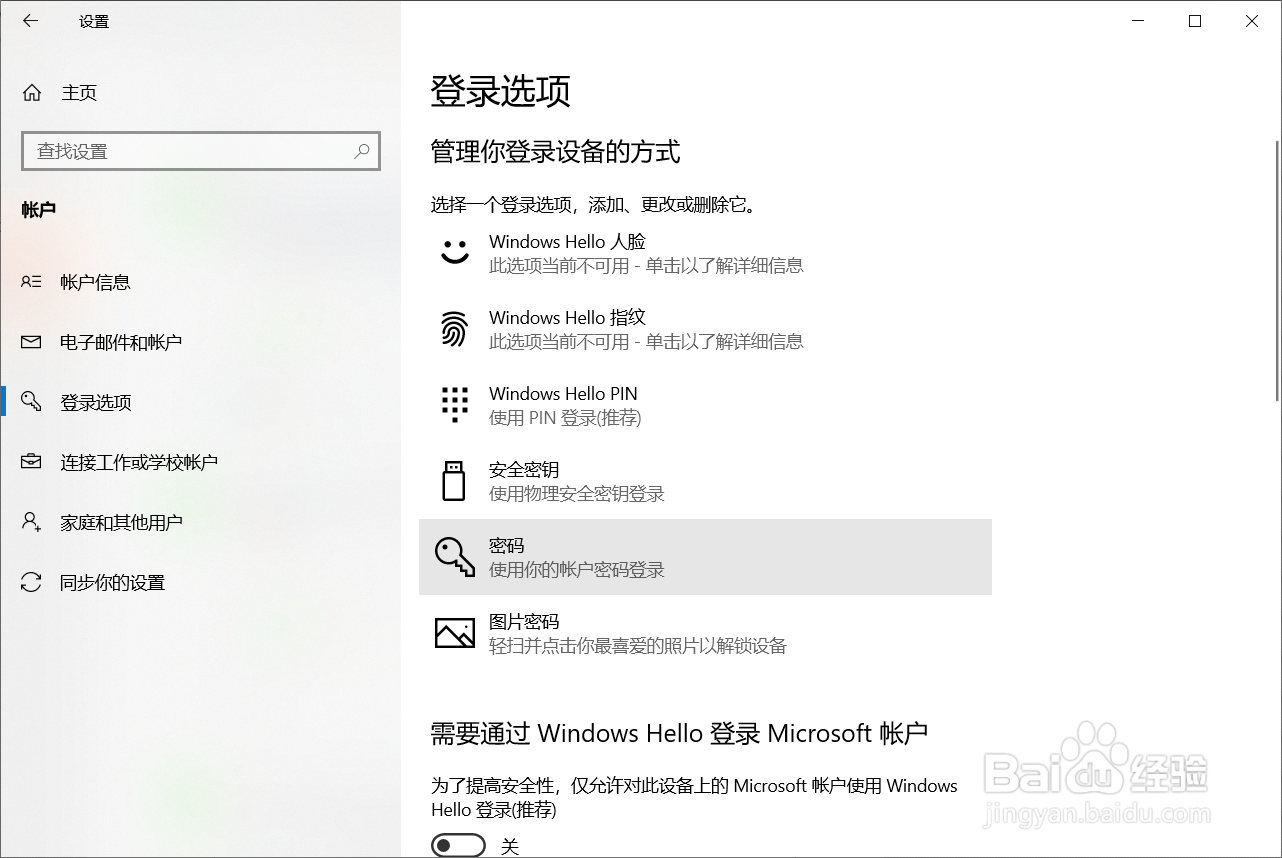
Task: Click the PIN keypad dots icon
Action: pos(454,404)
